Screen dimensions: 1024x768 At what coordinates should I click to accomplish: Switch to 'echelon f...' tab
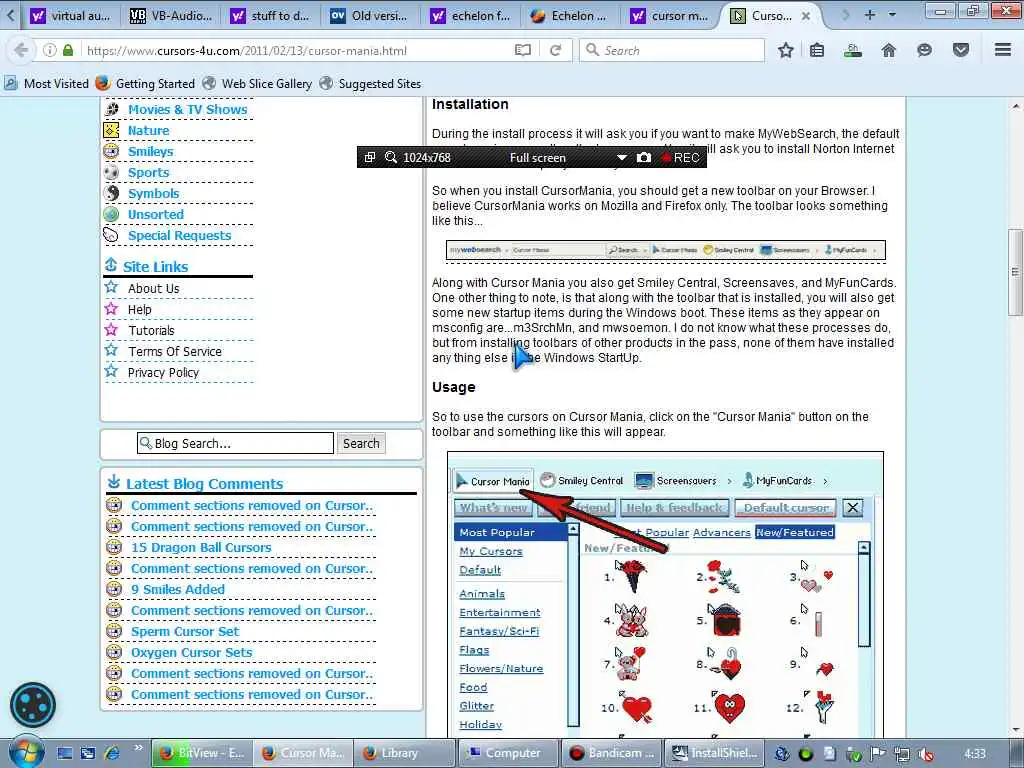pyautogui.click(x=470, y=16)
